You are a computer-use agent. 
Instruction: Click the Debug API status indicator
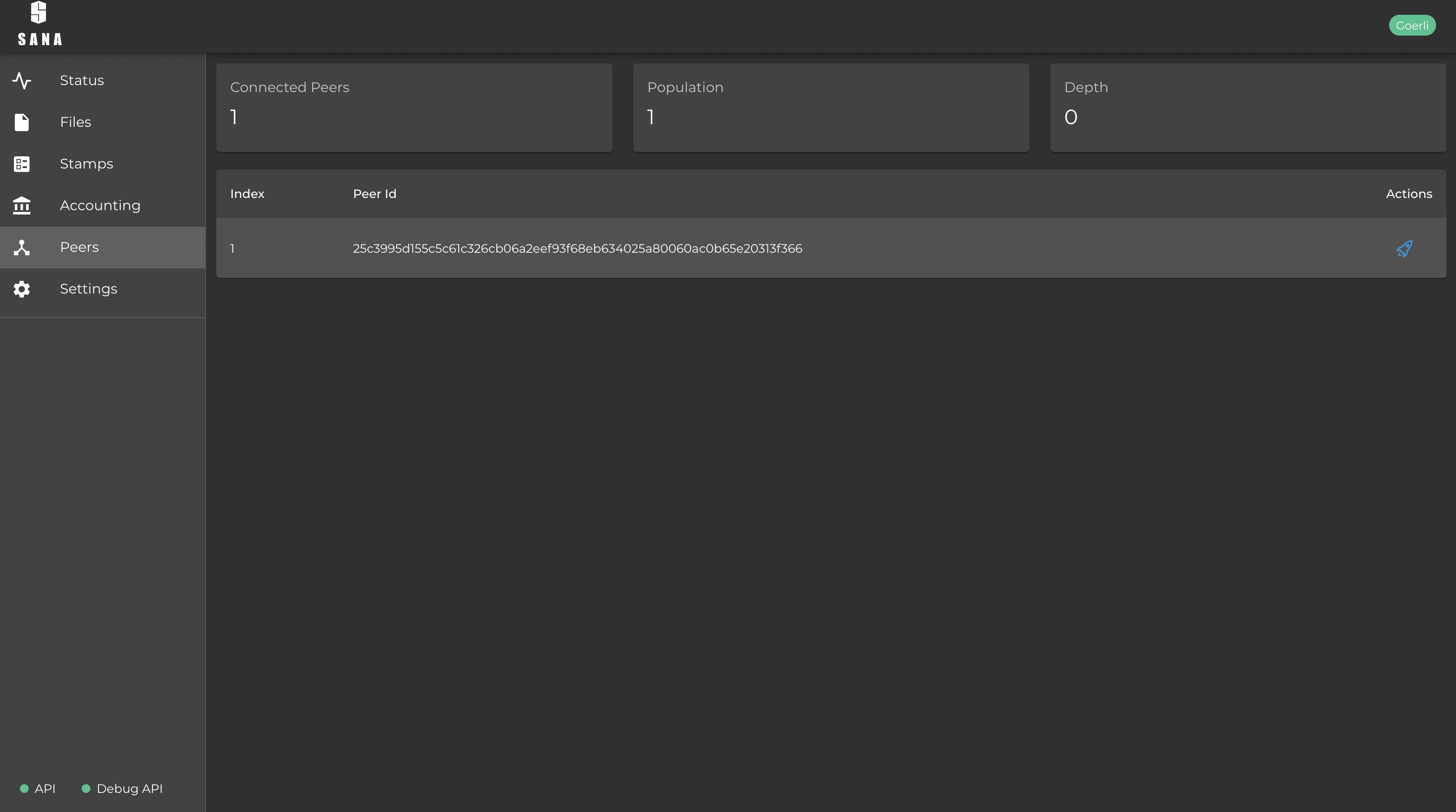122,789
